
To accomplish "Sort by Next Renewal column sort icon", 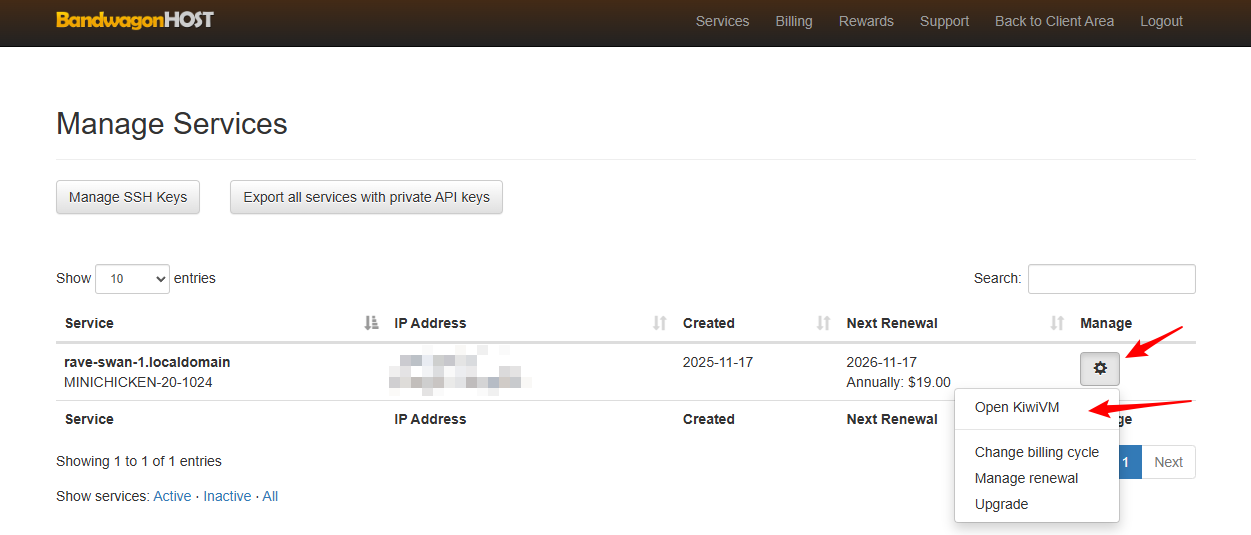I will [1057, 323].
